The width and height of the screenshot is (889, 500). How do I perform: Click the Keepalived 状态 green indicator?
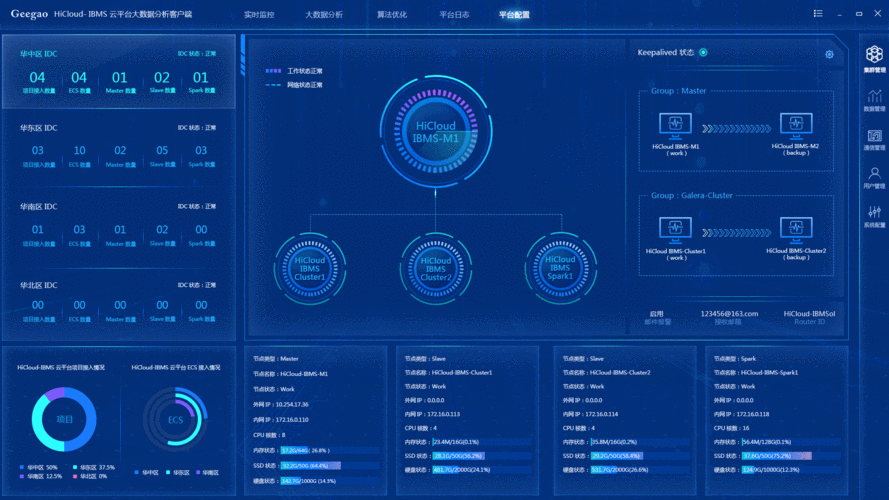pyautogui.click(x=703, y=52)
